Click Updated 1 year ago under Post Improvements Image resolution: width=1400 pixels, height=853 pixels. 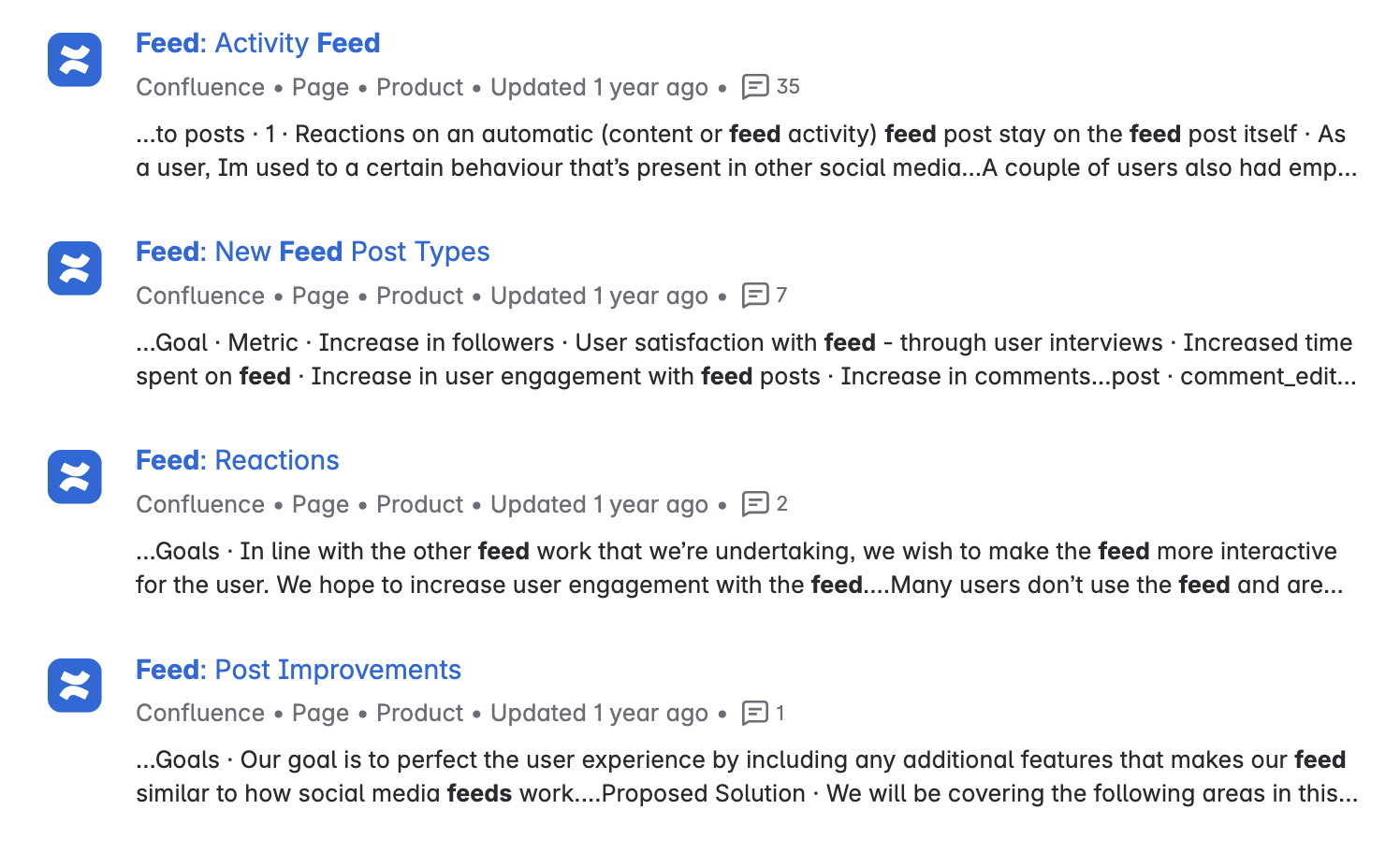pyautogui.click(x=599, y=713)
